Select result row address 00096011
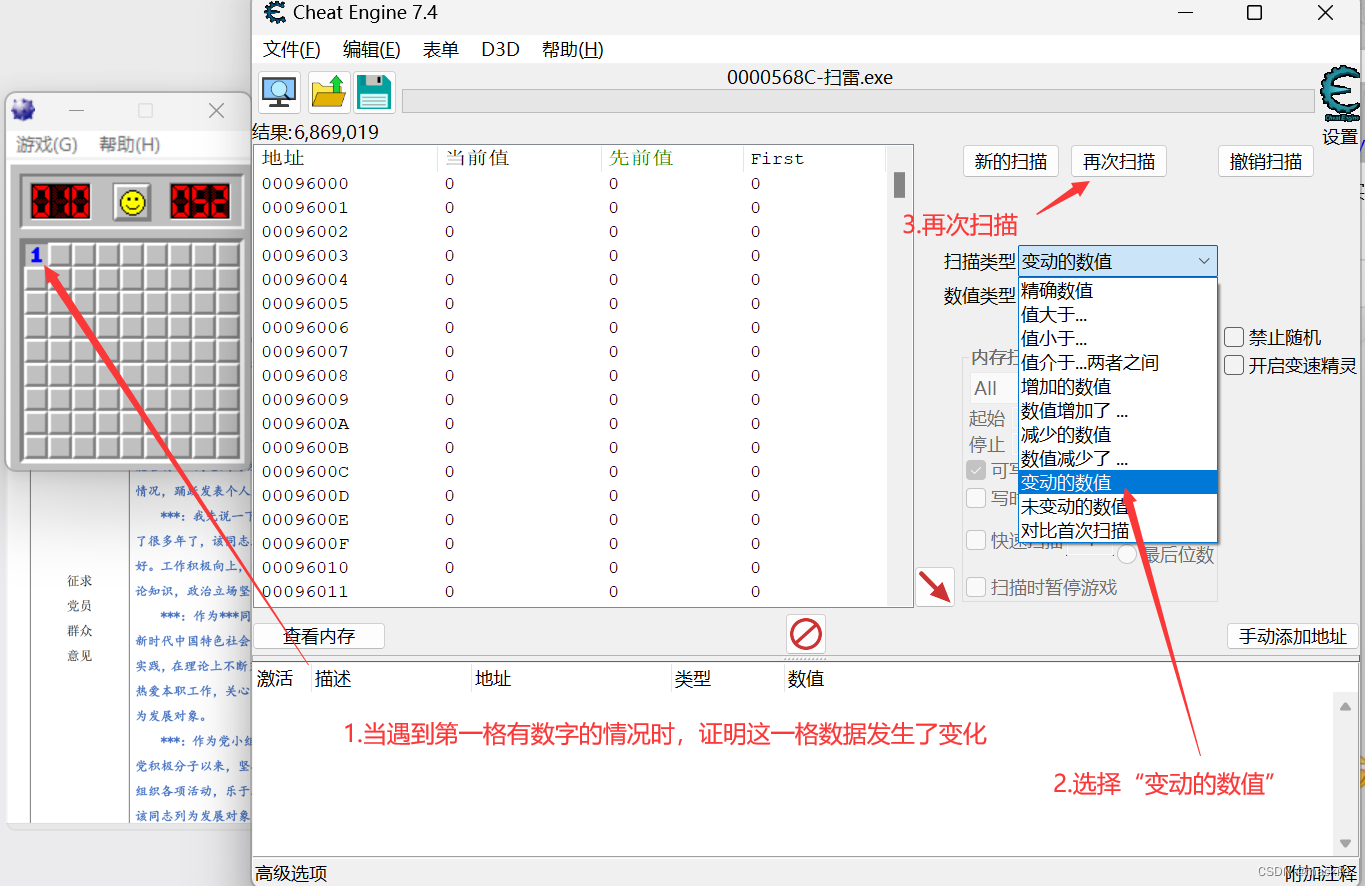The image size is (1365, 886). coord(570,592)
